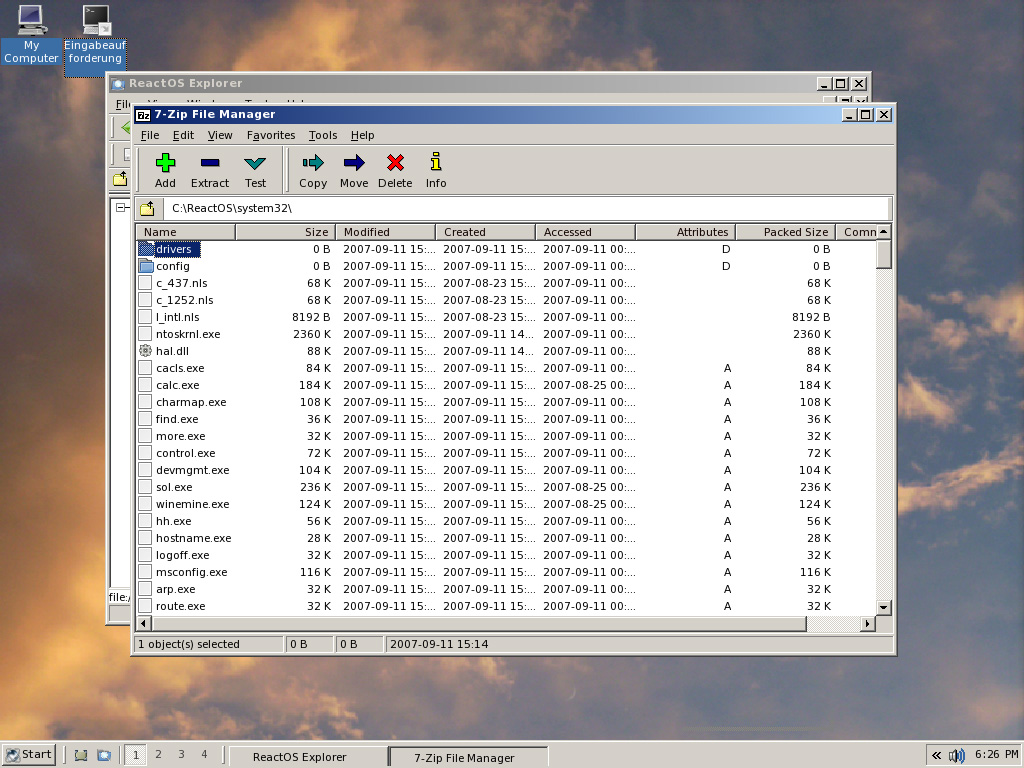Image resolution: width=1024 pixels, height=768 pixels.
Task: Click the horizontal scrollbar right arrow
Action: 867,624
